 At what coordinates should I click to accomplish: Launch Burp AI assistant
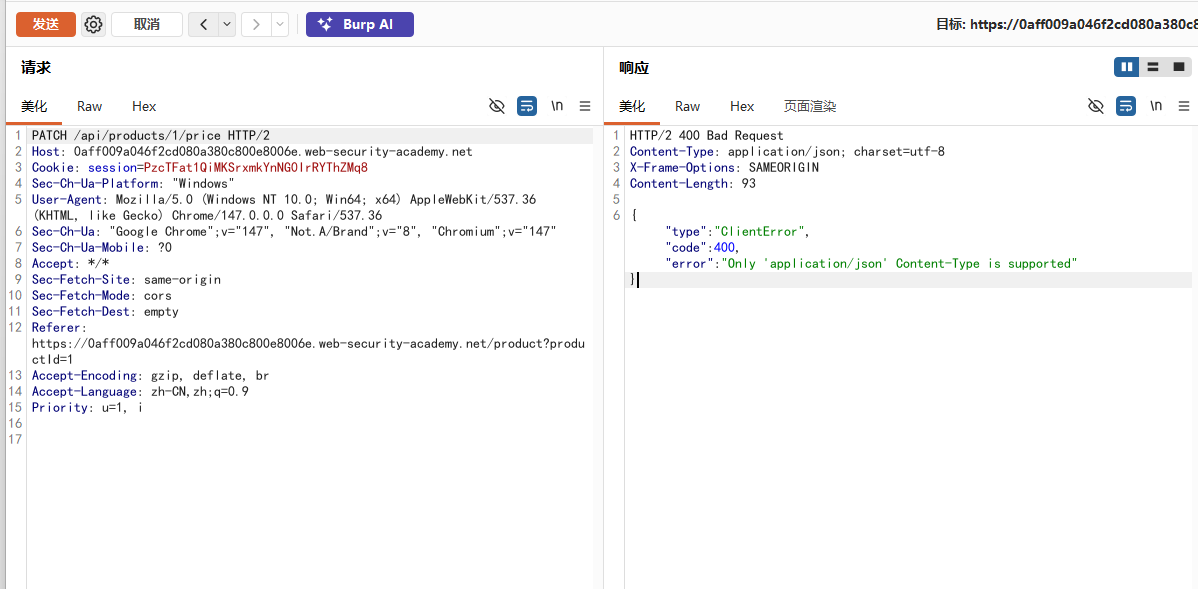360,24
